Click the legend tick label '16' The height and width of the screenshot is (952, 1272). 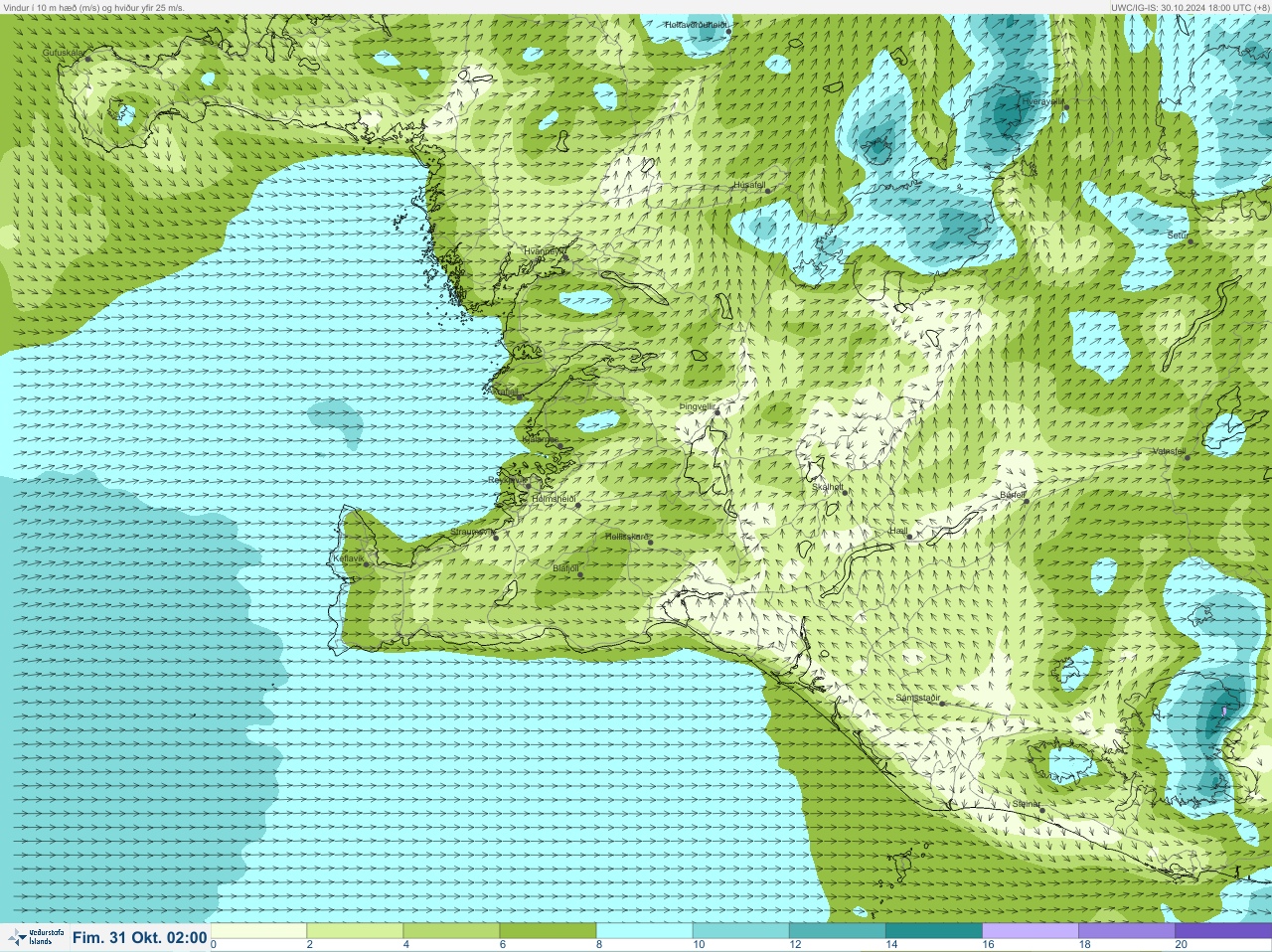coord(988,945)
